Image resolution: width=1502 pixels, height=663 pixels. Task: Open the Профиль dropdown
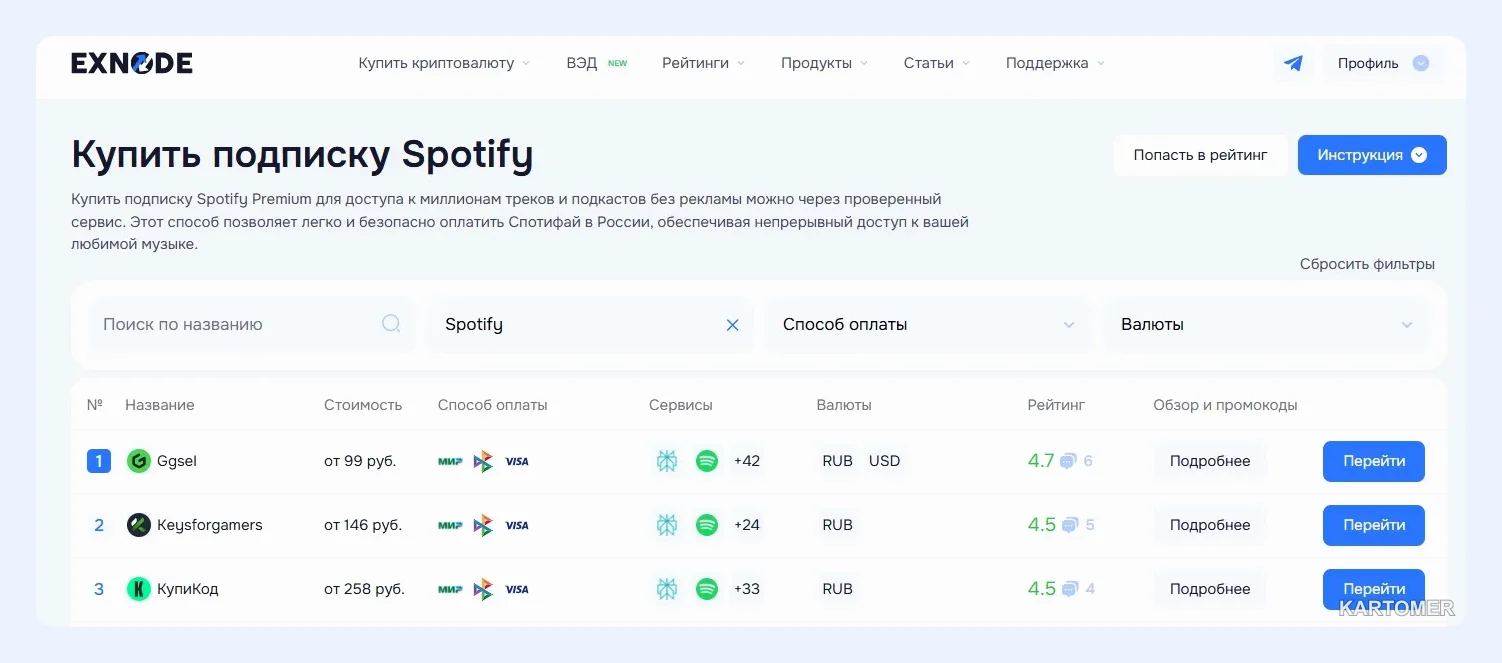click(x=1384, y=63)
